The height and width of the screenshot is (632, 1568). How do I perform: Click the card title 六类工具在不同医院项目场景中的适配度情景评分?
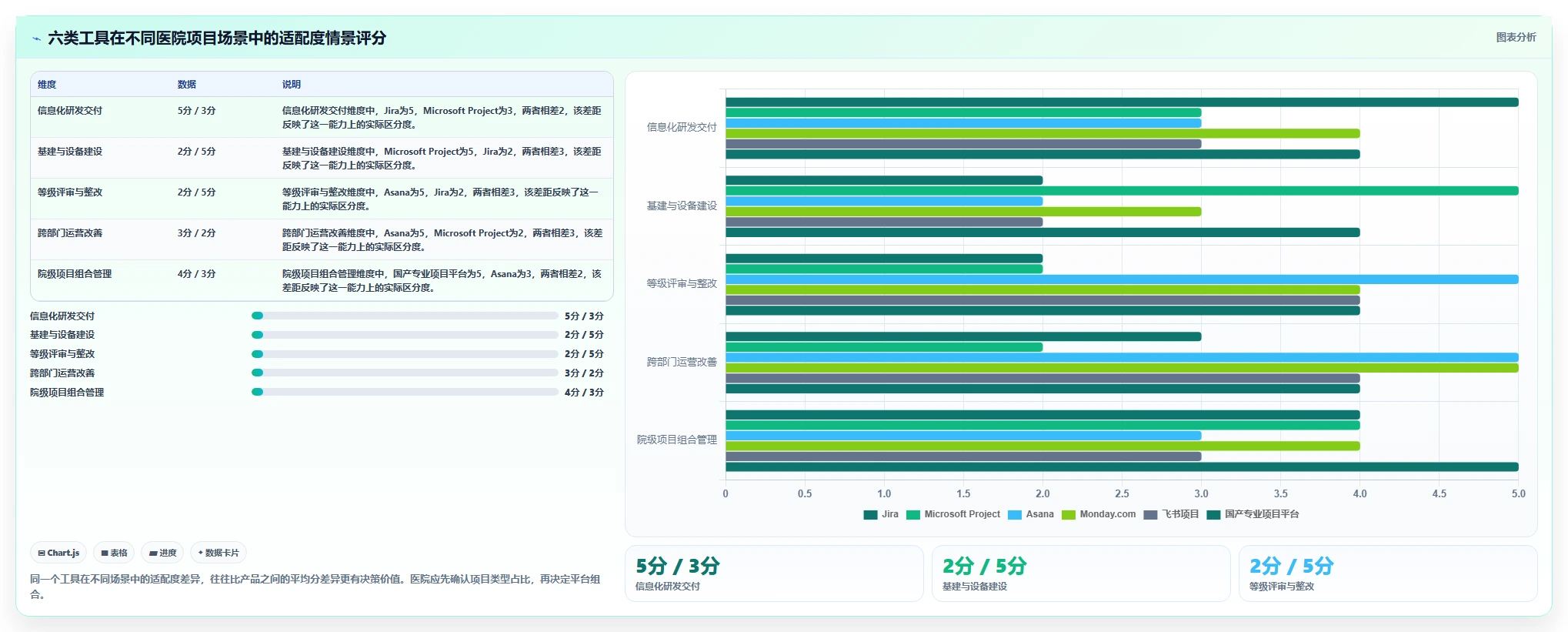pyautogui.click(x=217, y=38)
